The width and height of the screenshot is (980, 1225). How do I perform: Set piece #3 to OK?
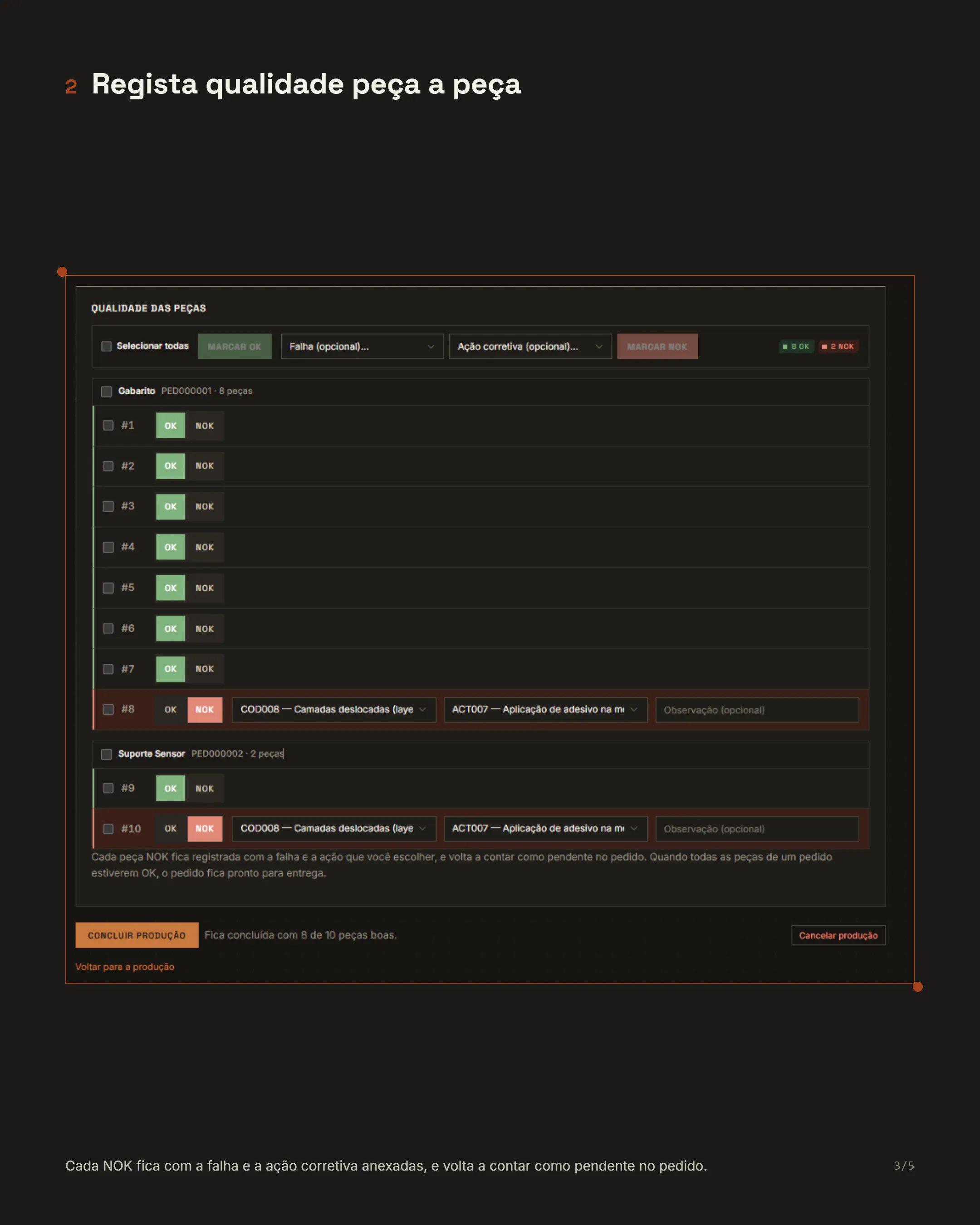[171, 506]
